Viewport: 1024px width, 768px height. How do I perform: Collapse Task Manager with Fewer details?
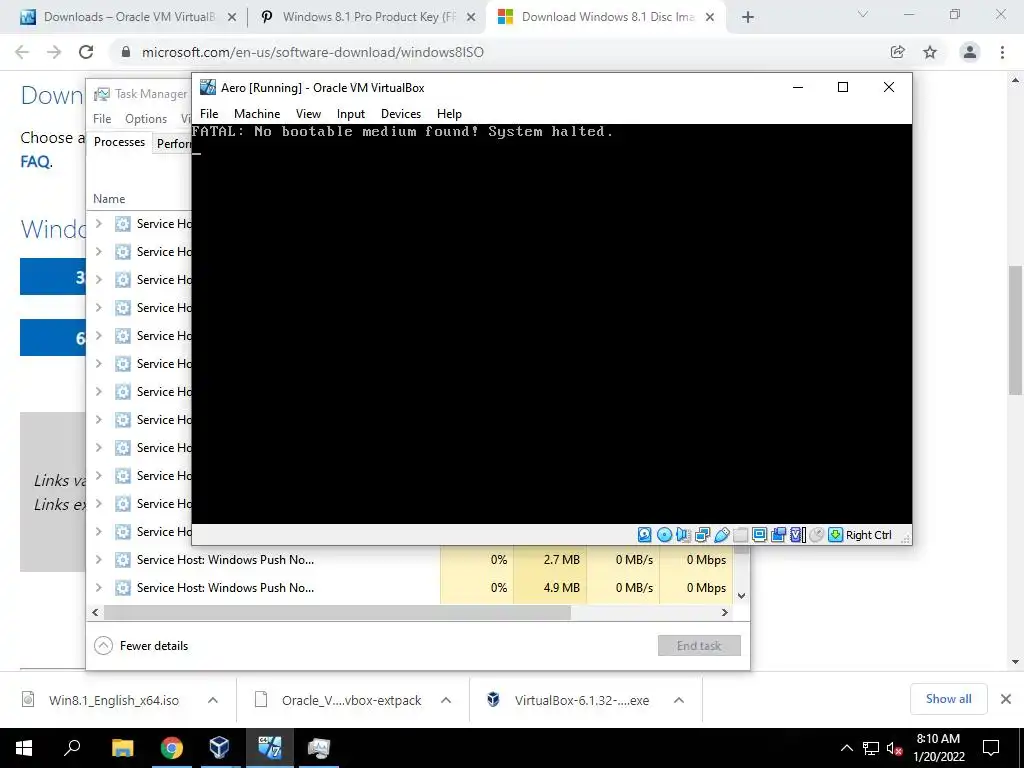pyautogui.click(x=141, y=646)
